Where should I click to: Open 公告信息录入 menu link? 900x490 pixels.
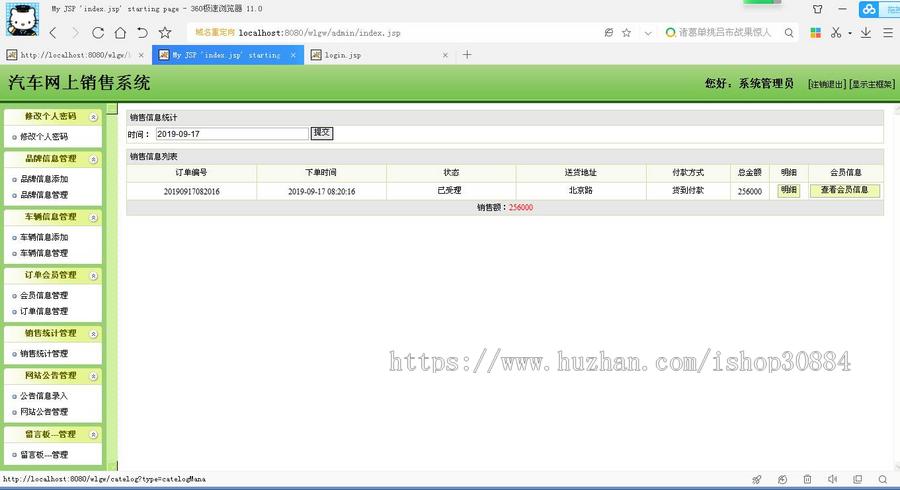(x=44, y=396)
